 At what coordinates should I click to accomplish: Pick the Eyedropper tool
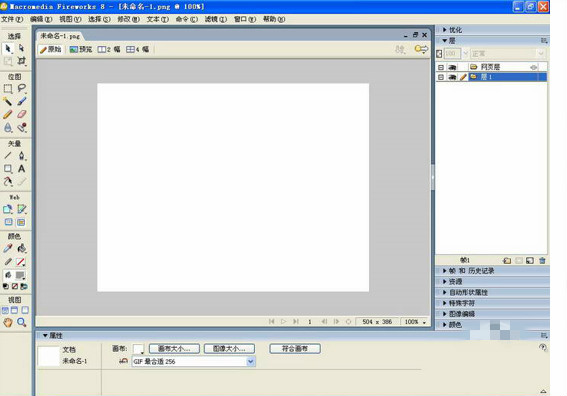click(8, 248)
